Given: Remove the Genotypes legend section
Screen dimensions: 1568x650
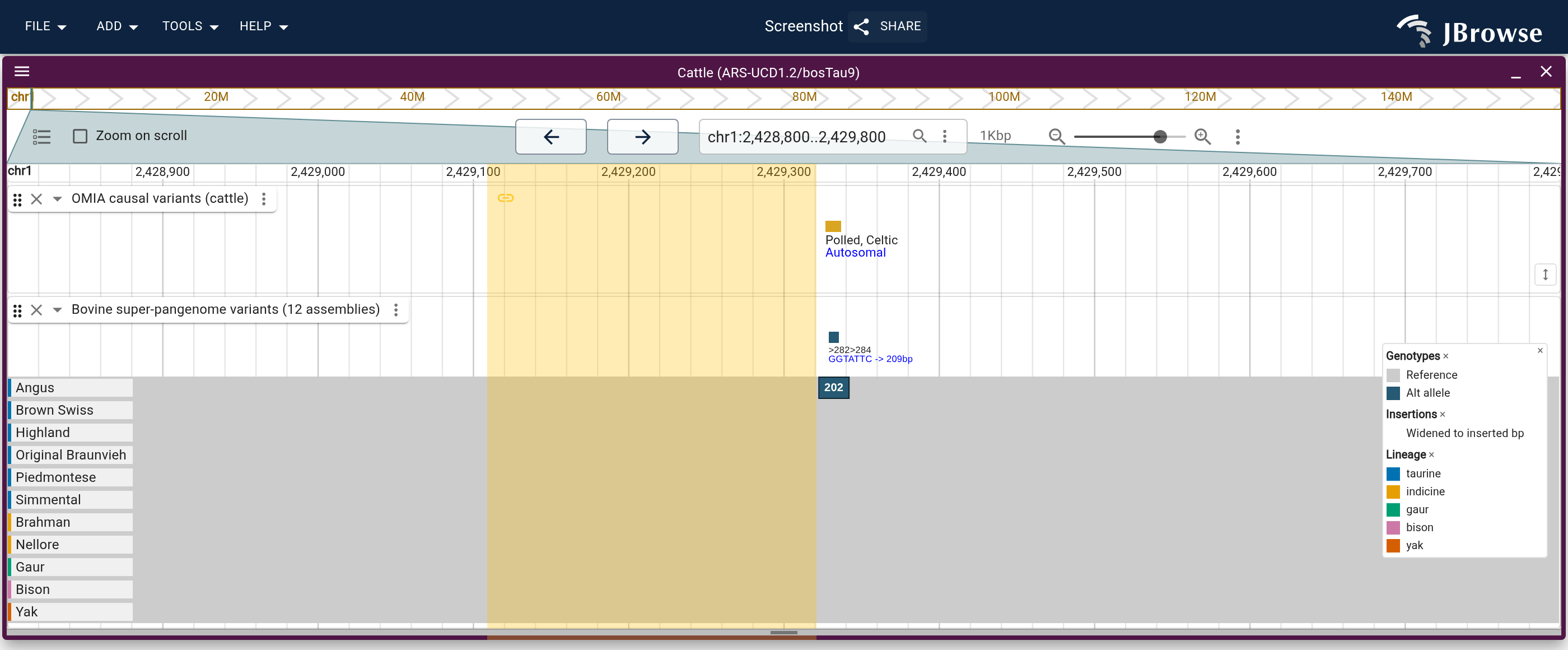Looking at the screenshot, I should click(1446, 356).
